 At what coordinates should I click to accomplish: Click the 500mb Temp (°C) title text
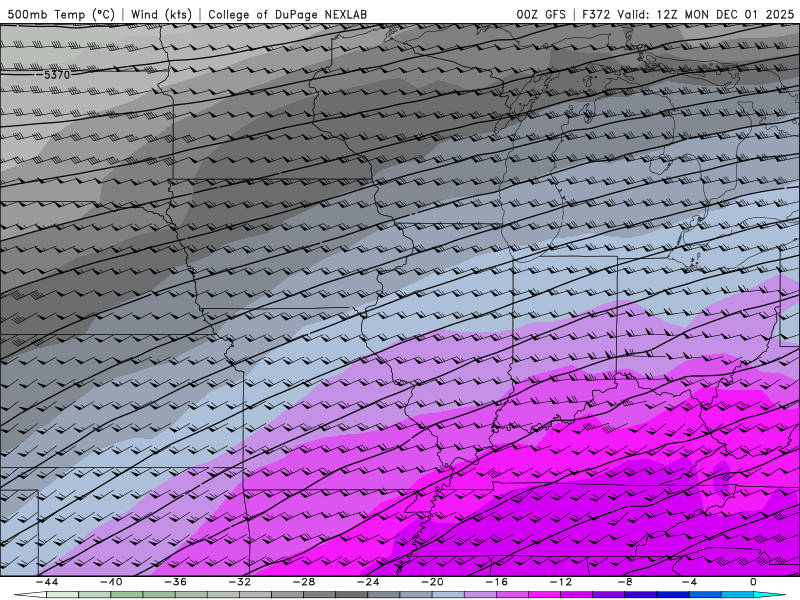(61, 14)
